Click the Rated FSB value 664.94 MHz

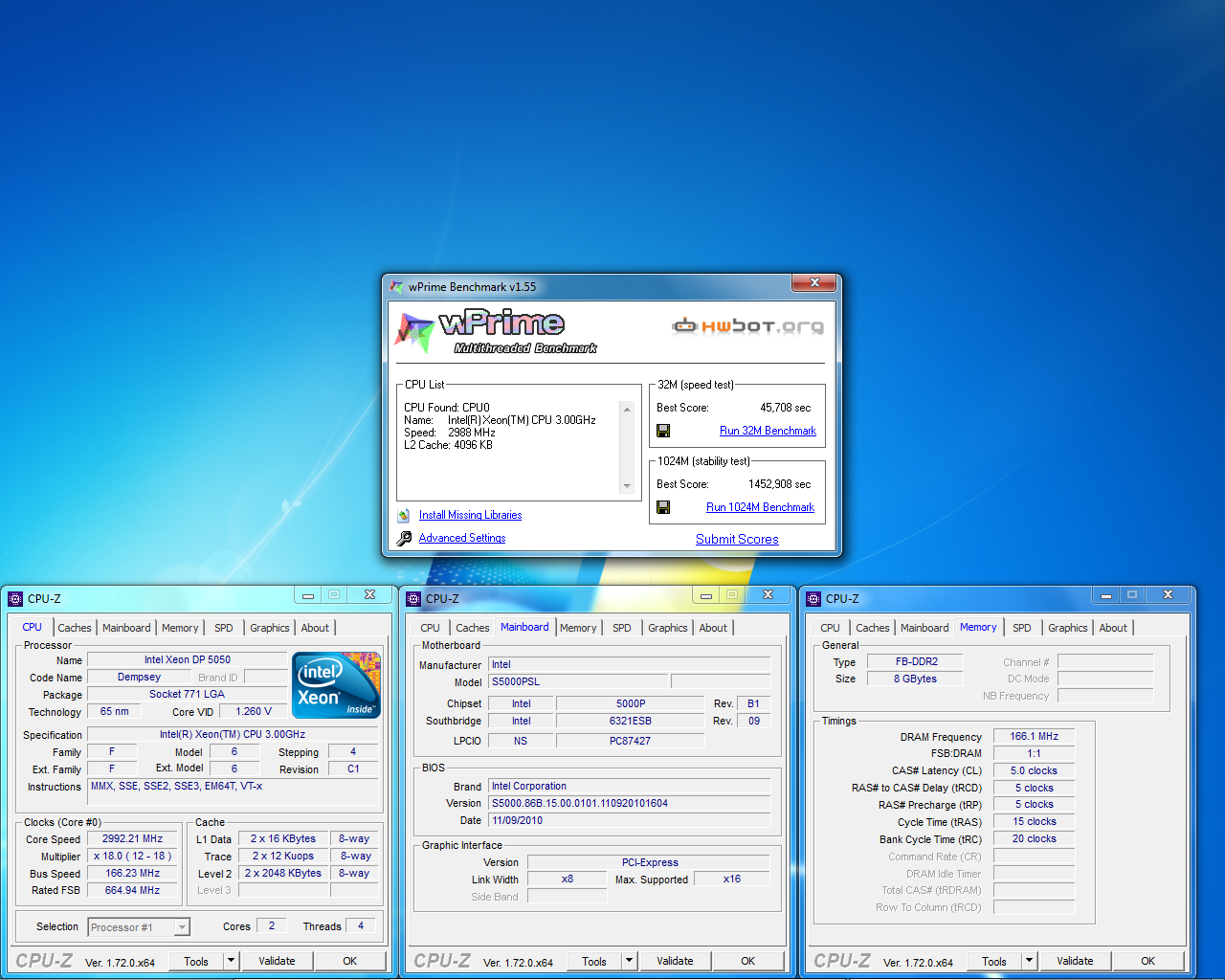click(132, 890)
